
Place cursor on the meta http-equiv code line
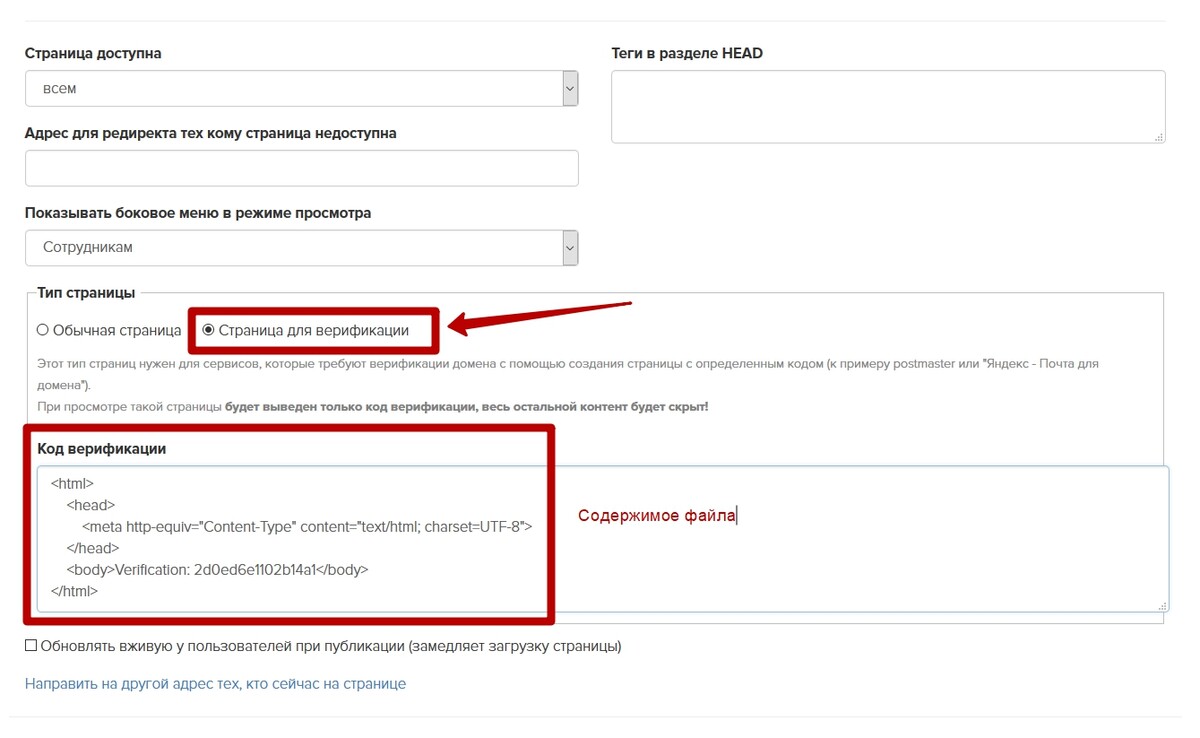coord(307,526)
